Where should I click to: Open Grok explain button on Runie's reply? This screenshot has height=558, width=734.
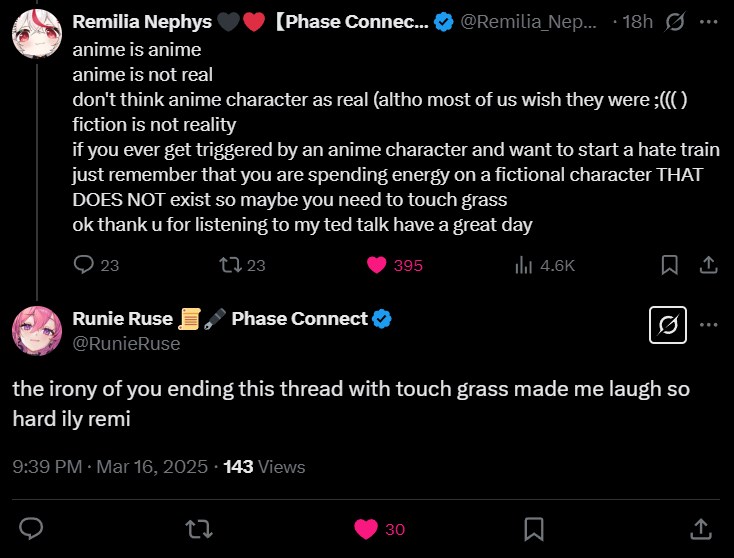(666, 326)
